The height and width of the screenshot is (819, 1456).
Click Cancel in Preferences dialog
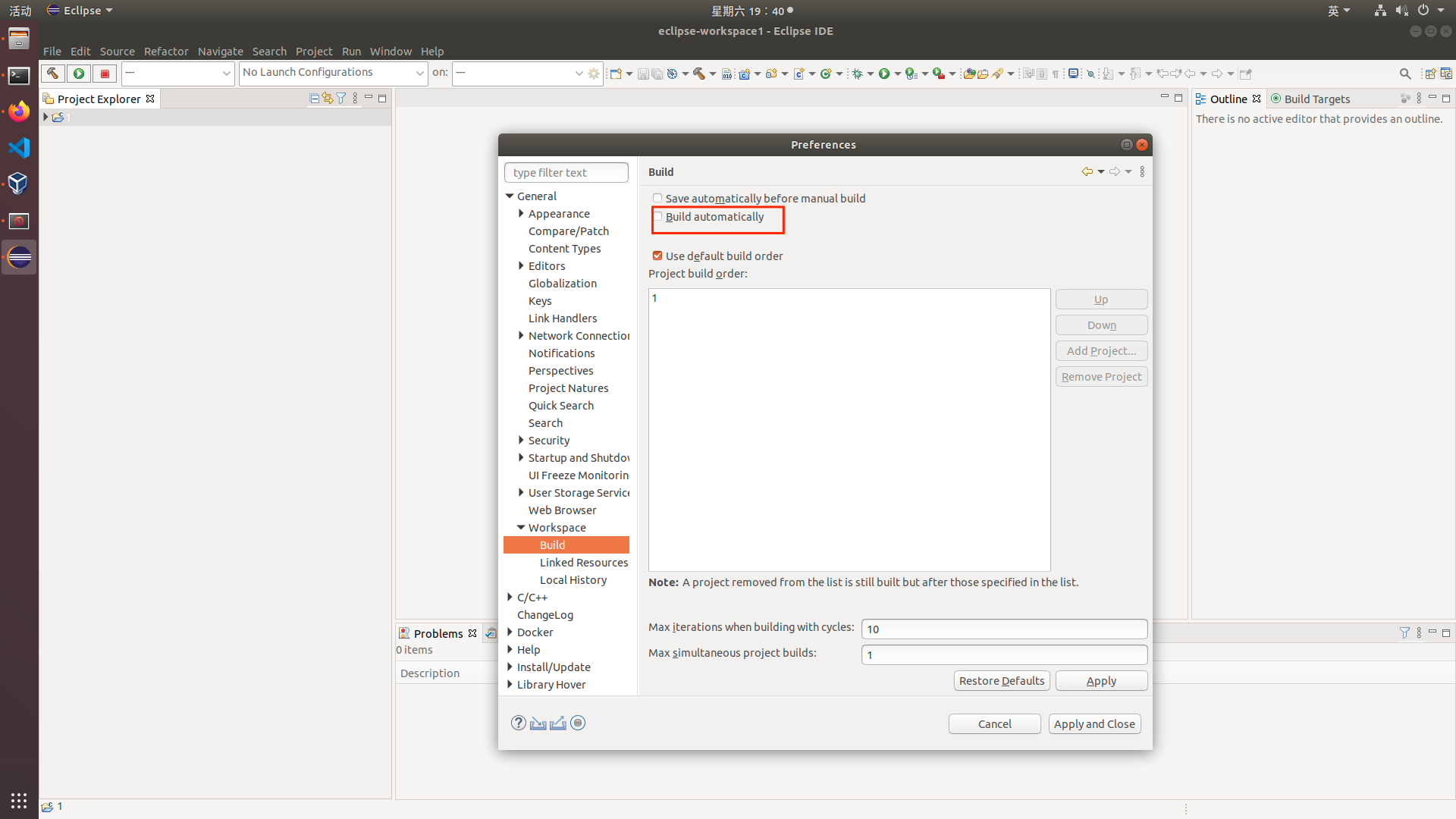(994, 724)
